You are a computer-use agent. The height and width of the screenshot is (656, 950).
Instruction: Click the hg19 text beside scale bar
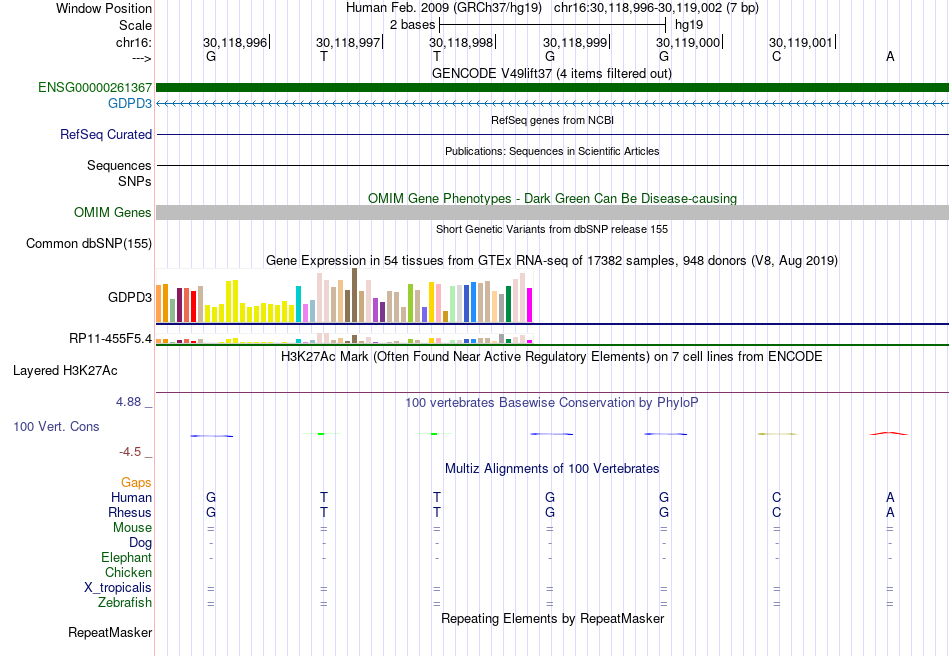pyautogui.click(x=689, y=25)
